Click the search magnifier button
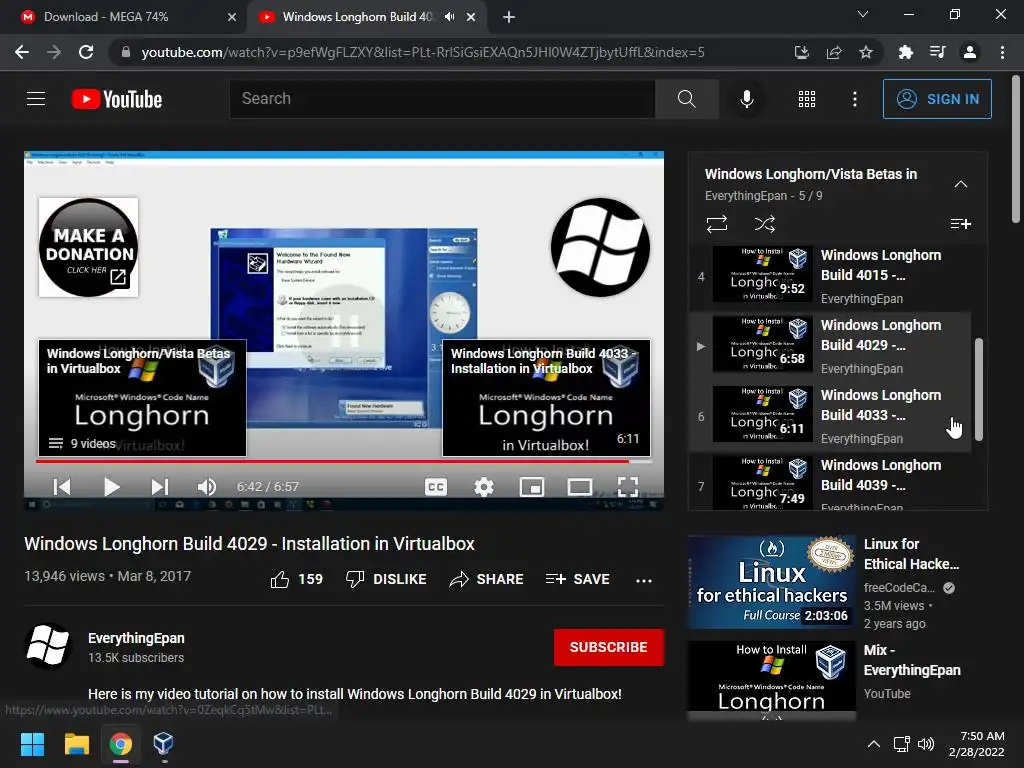The image size is (1024, 768). click(x=686, y=99)
